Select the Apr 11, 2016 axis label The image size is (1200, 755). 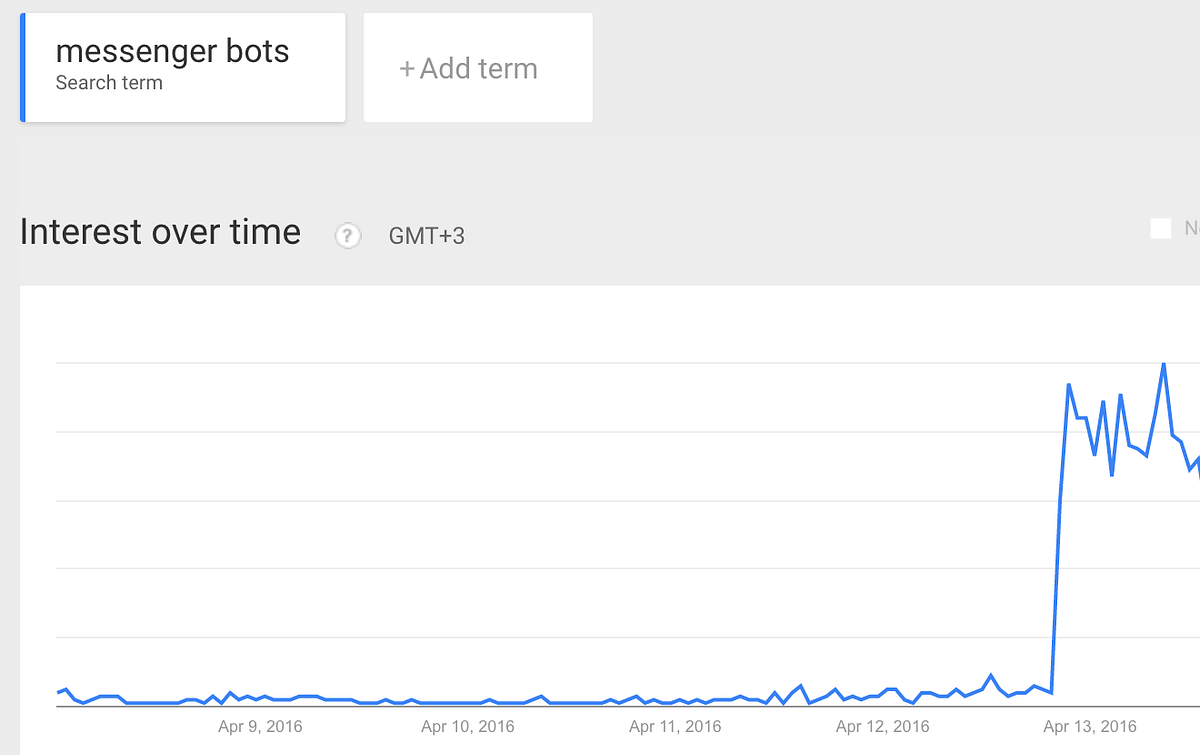tap(675, 726)
